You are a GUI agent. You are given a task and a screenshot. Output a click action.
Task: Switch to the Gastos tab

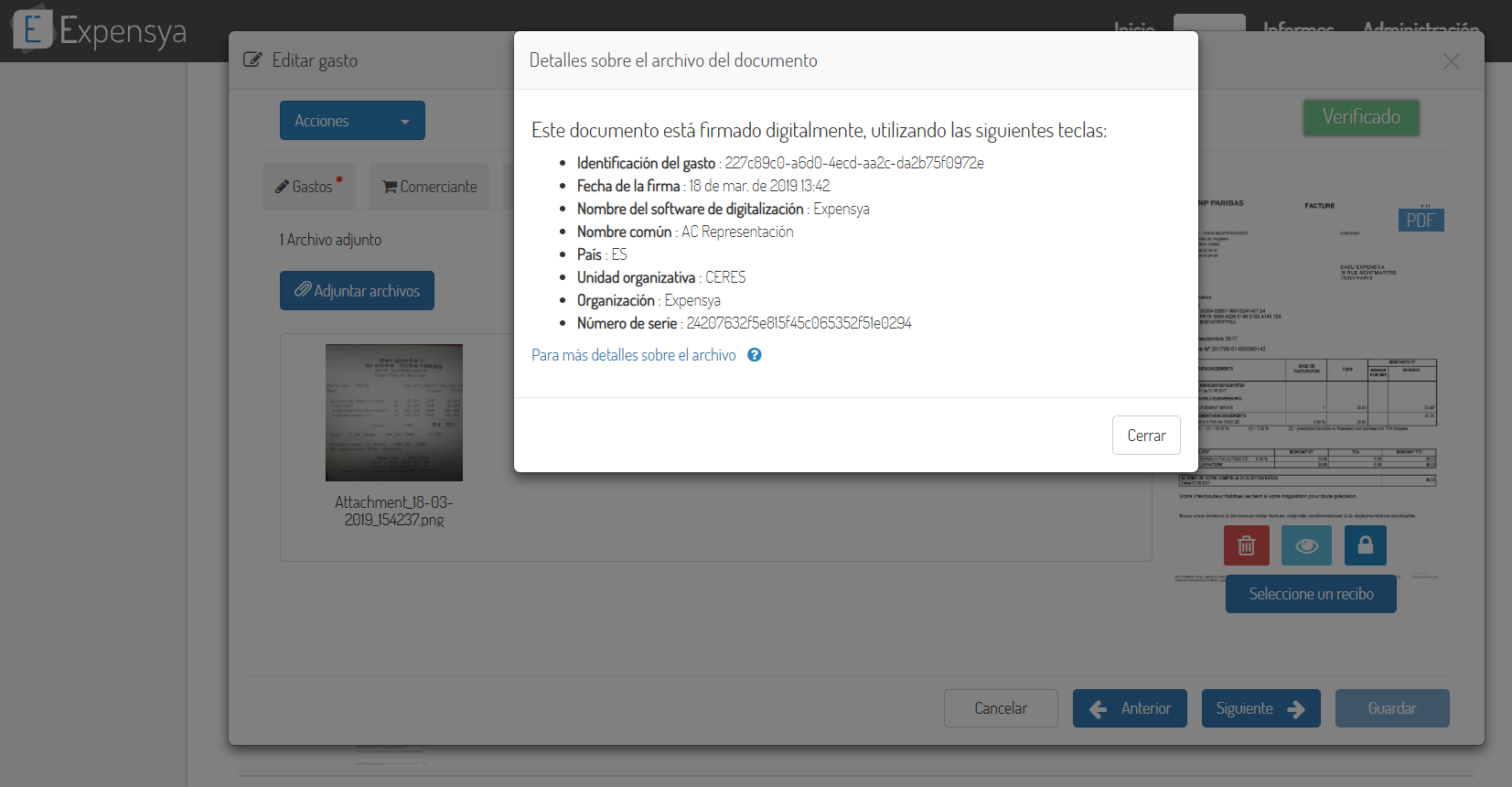coord(311,187)
